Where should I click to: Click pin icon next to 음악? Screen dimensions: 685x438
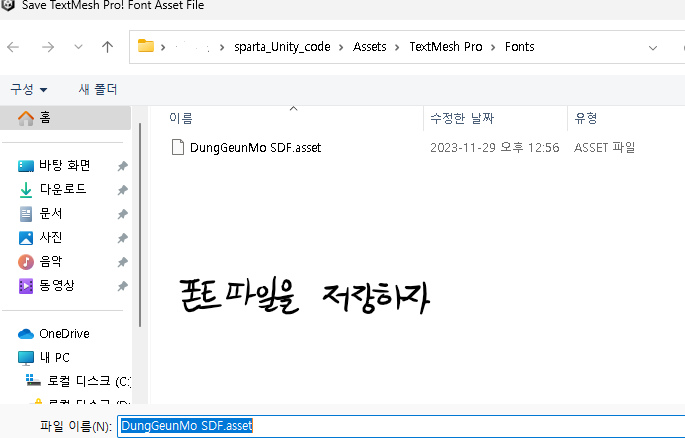123,262
